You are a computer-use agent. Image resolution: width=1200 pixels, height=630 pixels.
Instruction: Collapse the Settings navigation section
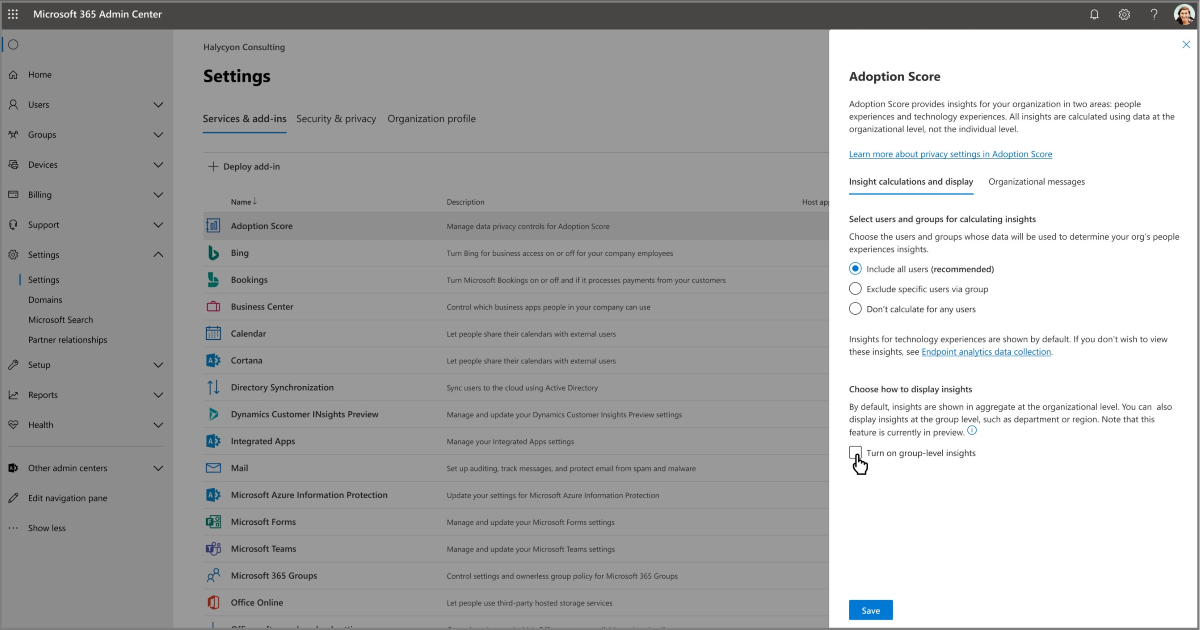(x=158, y=255)
